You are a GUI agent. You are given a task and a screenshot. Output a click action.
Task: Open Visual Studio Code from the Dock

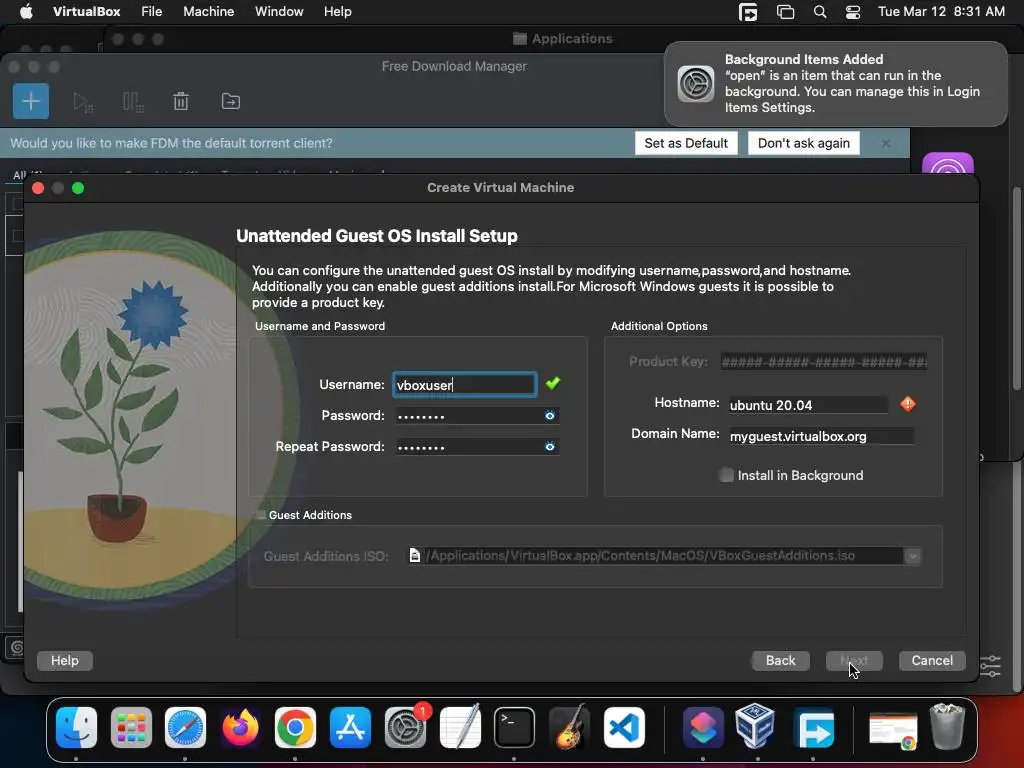coord(624,728)
